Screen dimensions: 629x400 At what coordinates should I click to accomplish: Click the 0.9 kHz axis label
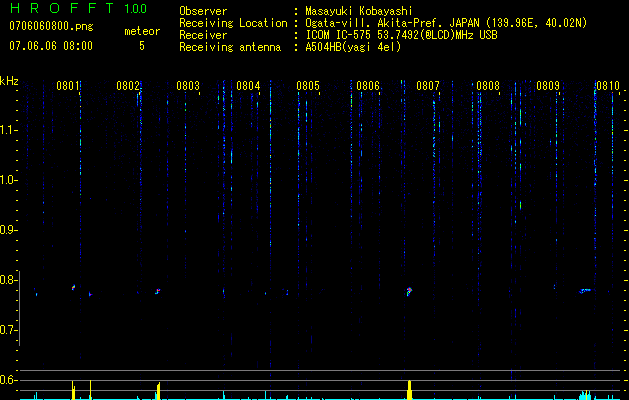(x=8, y=230)
